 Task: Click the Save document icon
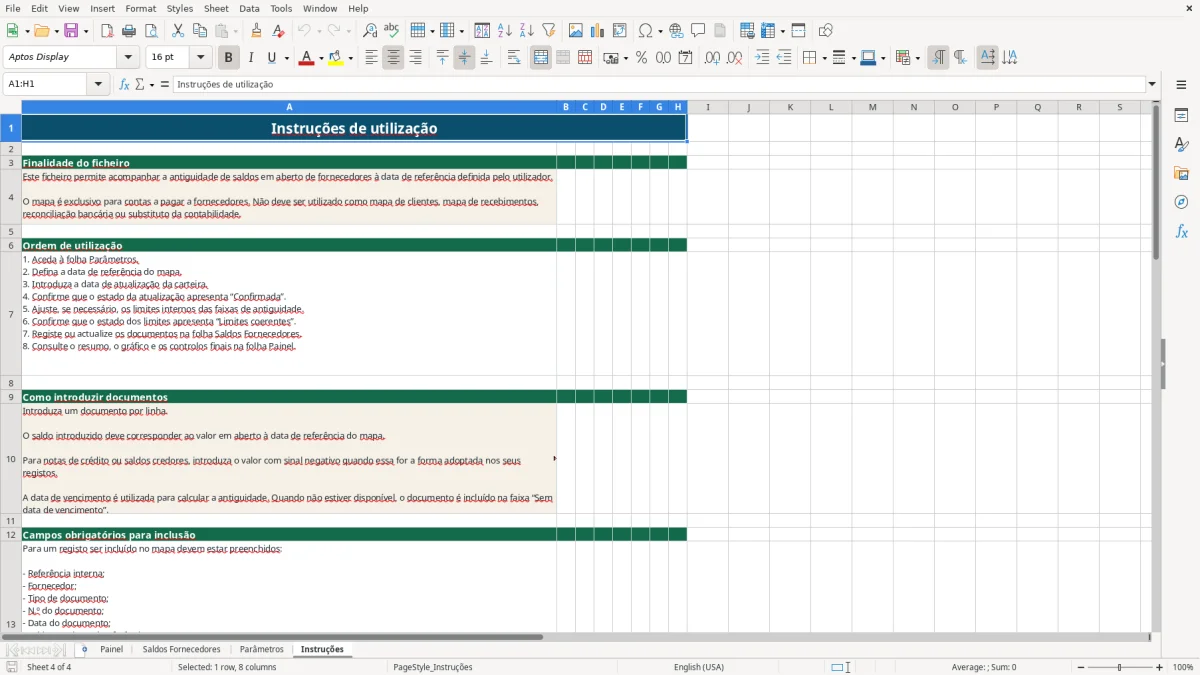[71, 31]
